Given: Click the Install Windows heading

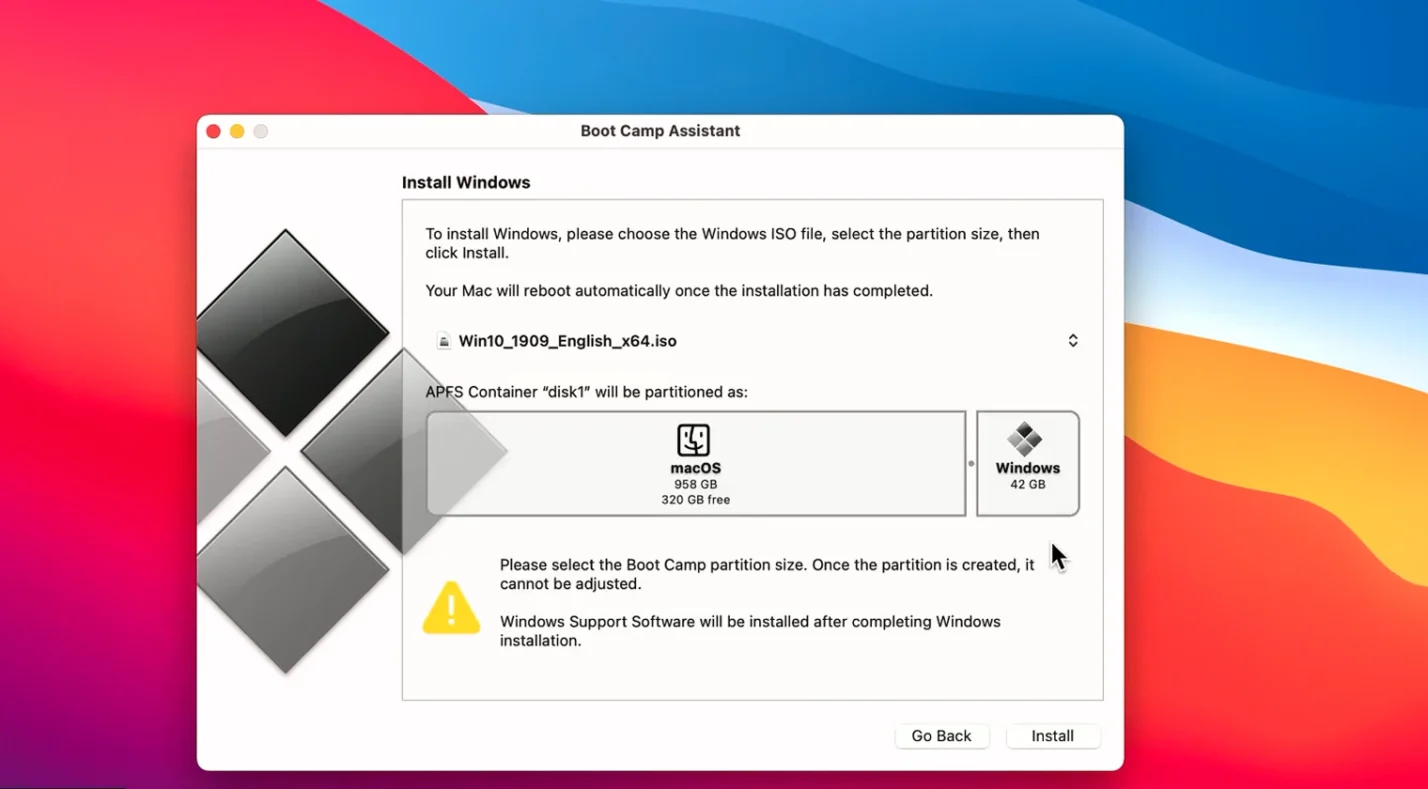Looking at the screenshot, I should [x=466, y=182].
